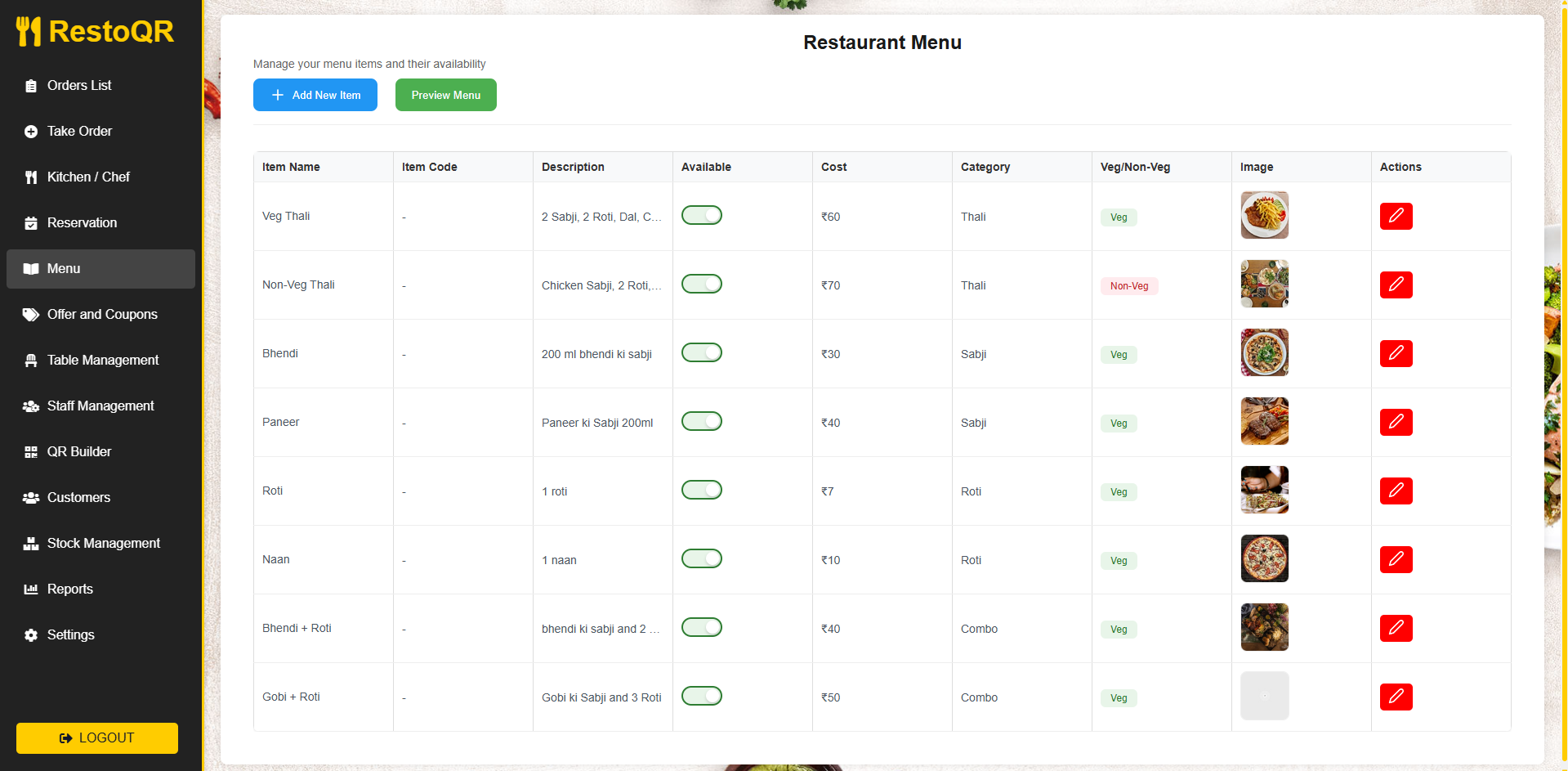This screenshot has width=1568, height=771.
Task: Click the Customers group icon
Action: [x=31, y=498]
